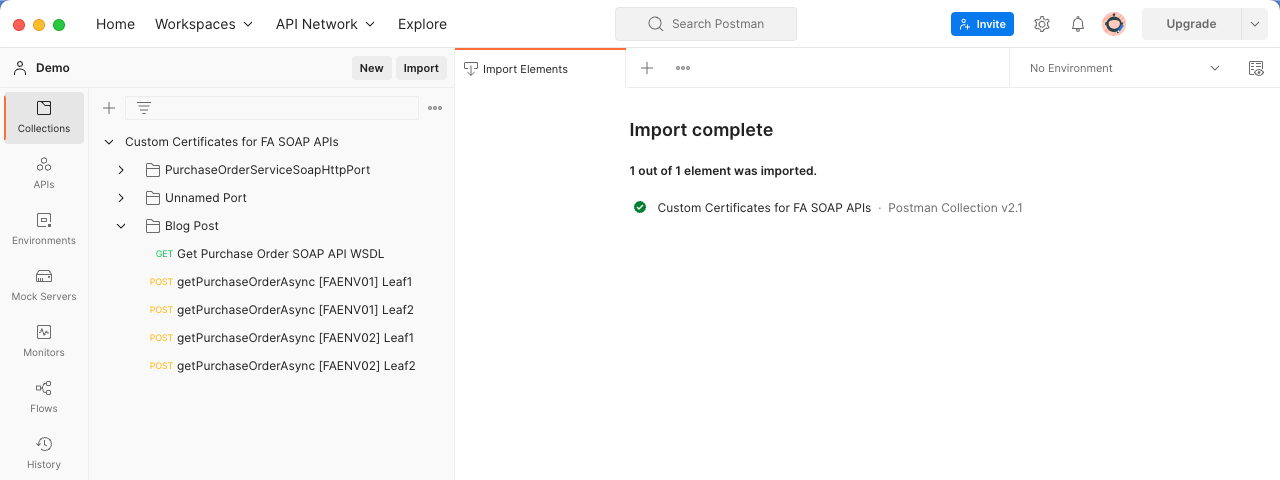Click the Invite button
Image resolution: width=1280 pixels, height=480 pixels.
(x=982, y=24)
